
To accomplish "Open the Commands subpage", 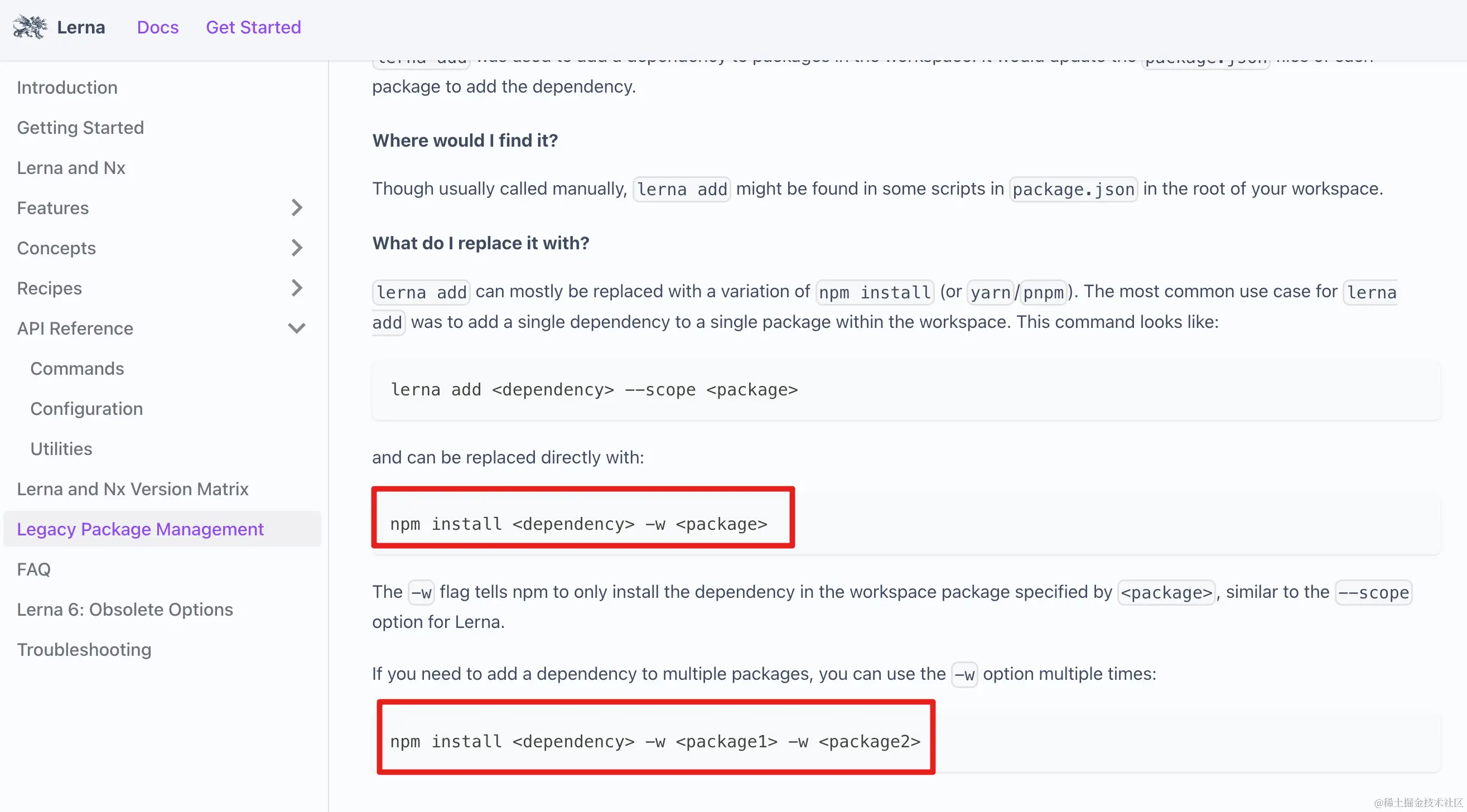I will click(x=77, y=369).
